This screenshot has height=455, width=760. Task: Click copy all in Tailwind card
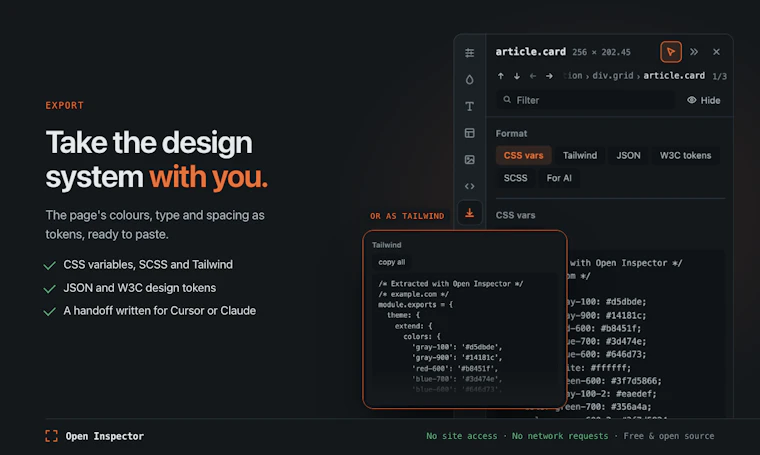pyautogui.click(x=392, y=262)
